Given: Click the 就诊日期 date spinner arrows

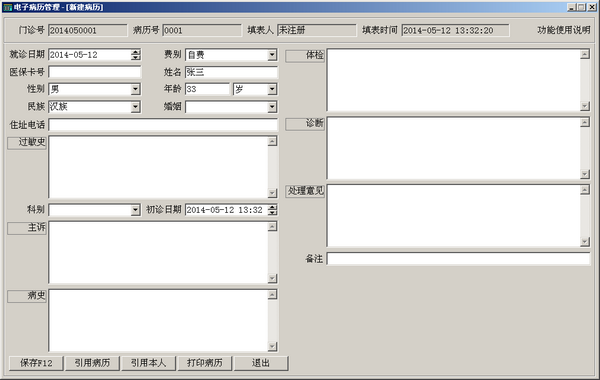Looking at the screenshot, I should [x=135, y=55].
